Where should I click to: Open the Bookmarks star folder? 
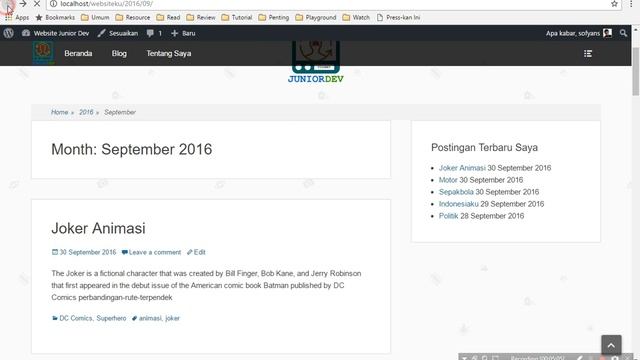(55, 18)
